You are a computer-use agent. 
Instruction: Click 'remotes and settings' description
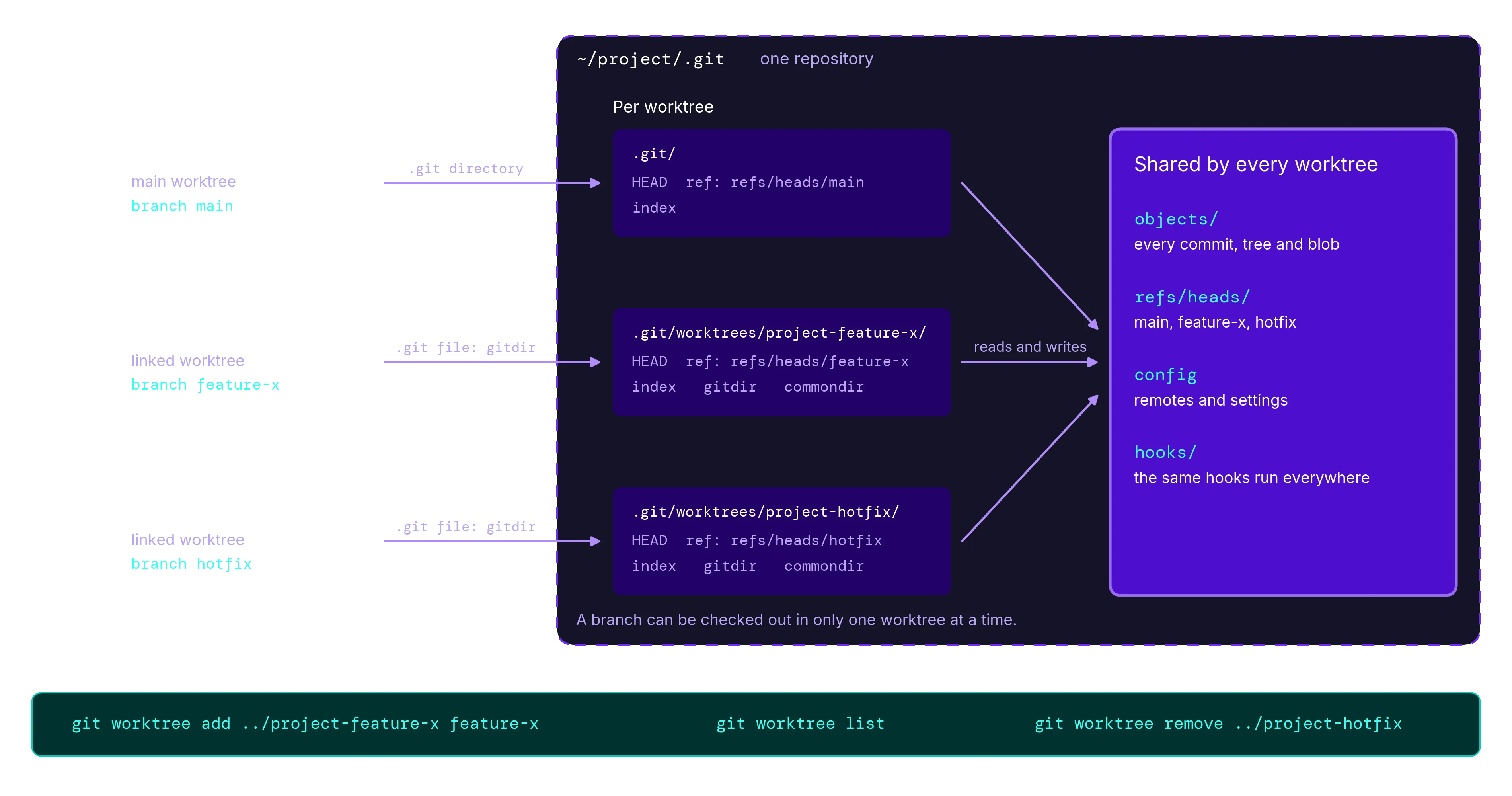click(1210, 400)
